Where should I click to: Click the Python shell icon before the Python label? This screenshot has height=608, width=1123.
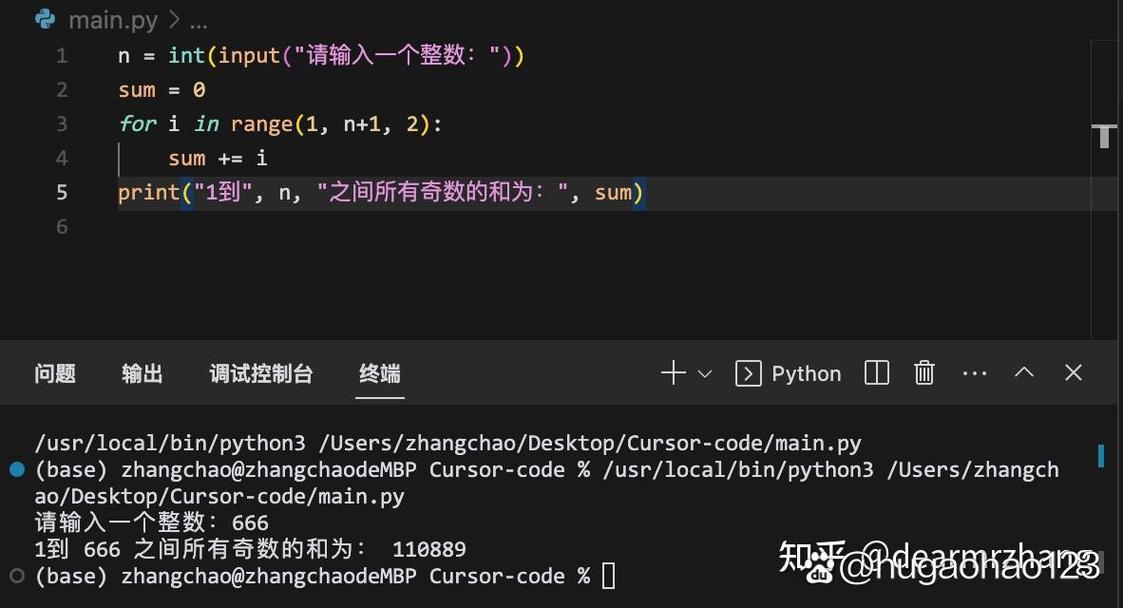coord(748,372)
